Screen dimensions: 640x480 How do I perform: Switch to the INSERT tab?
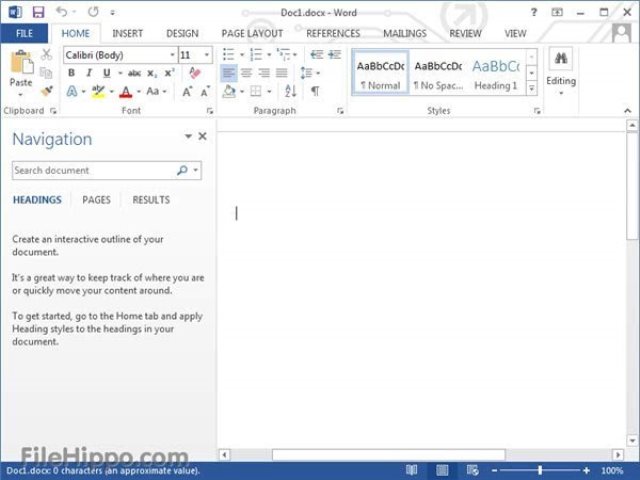[127, 33]
